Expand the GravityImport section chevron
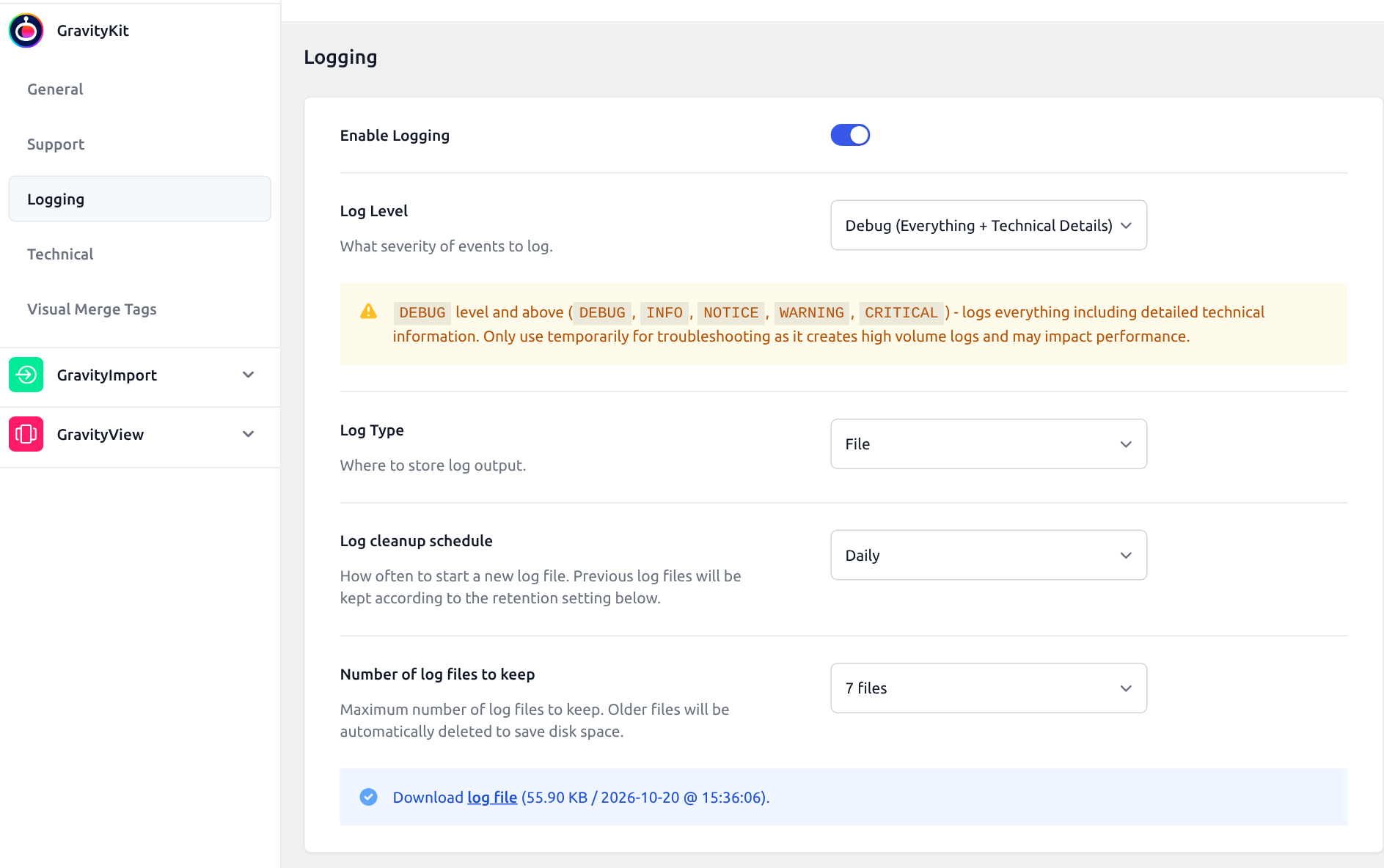The height and width of the screenshot is (868, 1384). (249, 375)
